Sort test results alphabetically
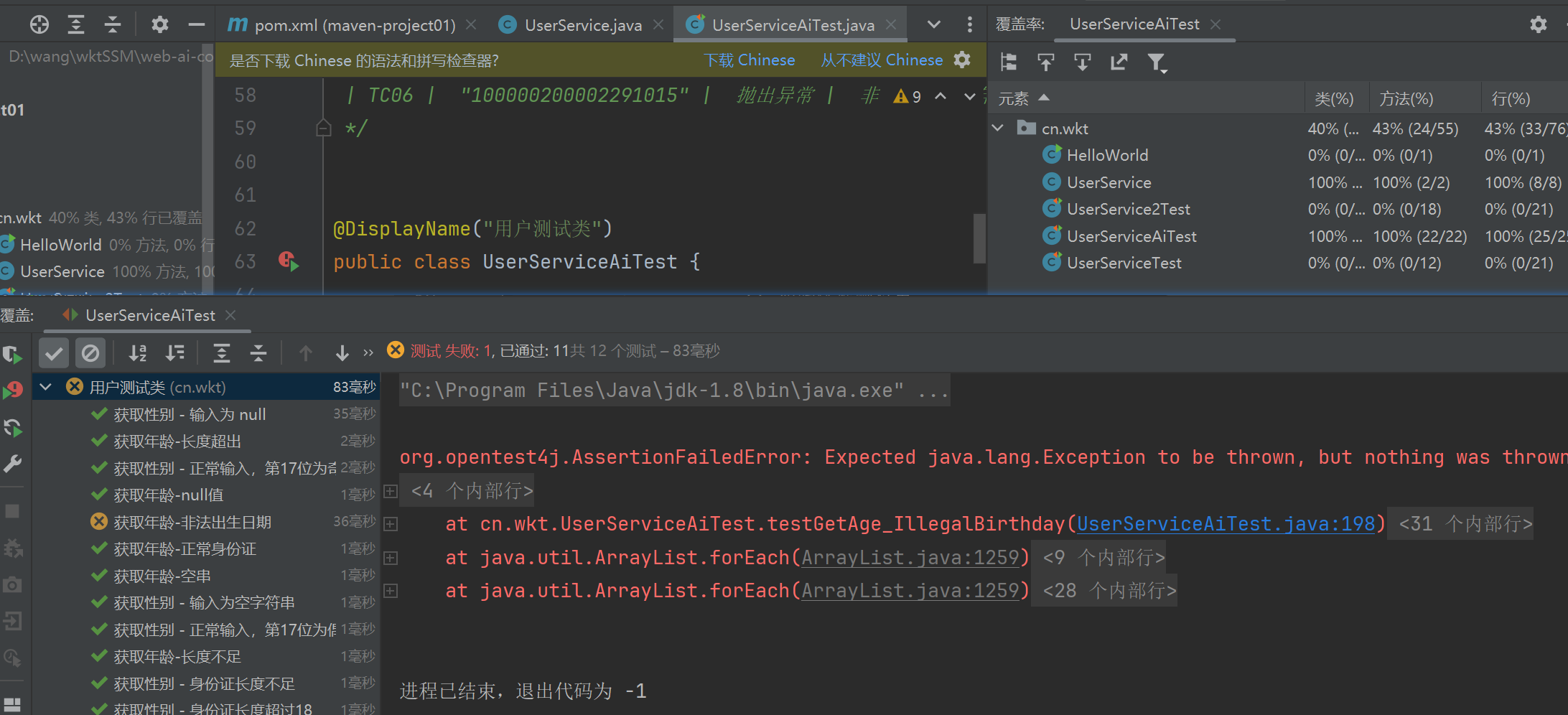 click(x=138, y=352)
